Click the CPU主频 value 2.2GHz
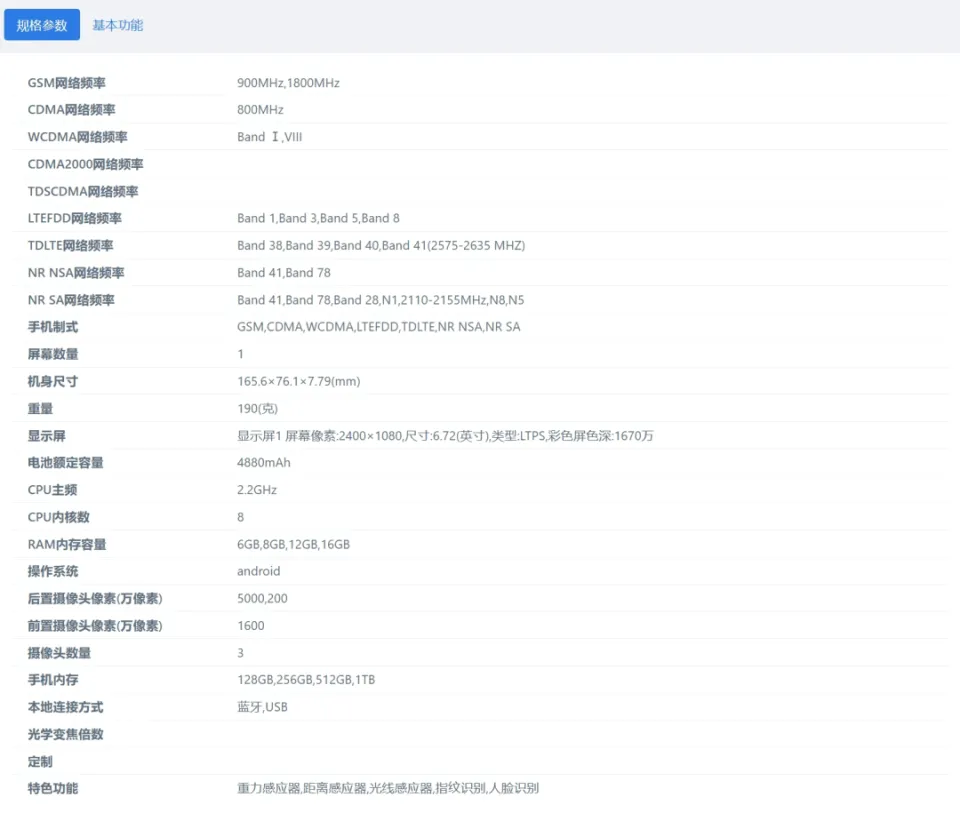The image size is (960, 821). (257, 490)
